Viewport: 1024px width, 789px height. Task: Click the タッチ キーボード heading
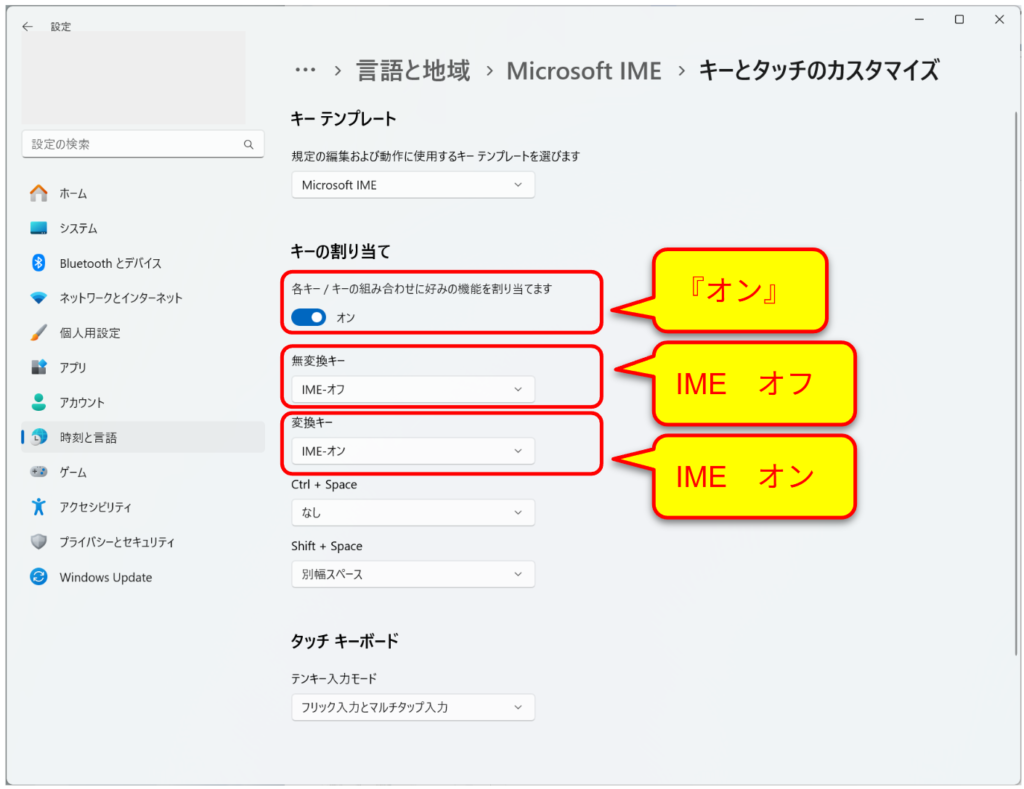(x=345, y=641)
